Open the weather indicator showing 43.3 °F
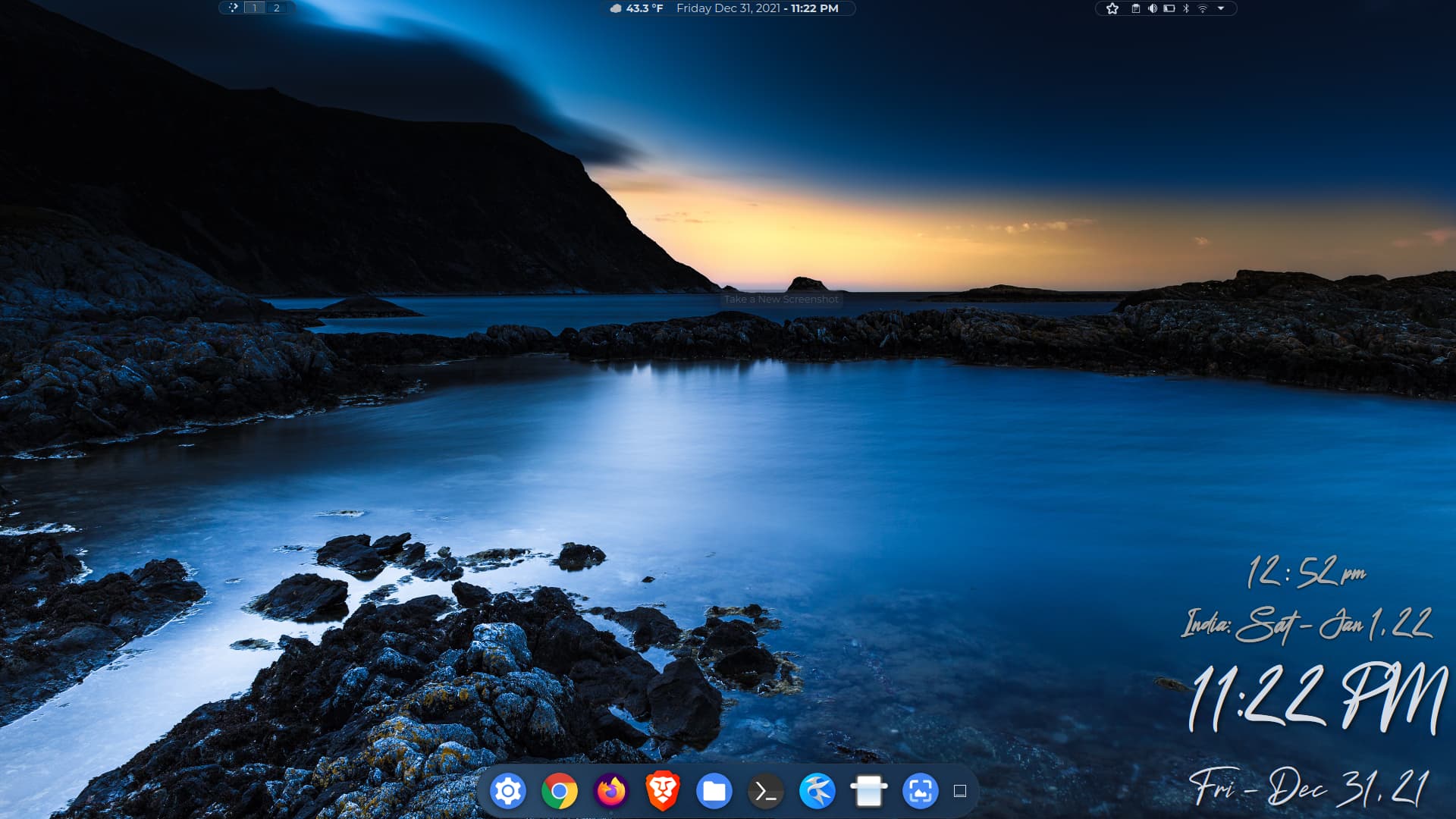 [x=636, y=8]
